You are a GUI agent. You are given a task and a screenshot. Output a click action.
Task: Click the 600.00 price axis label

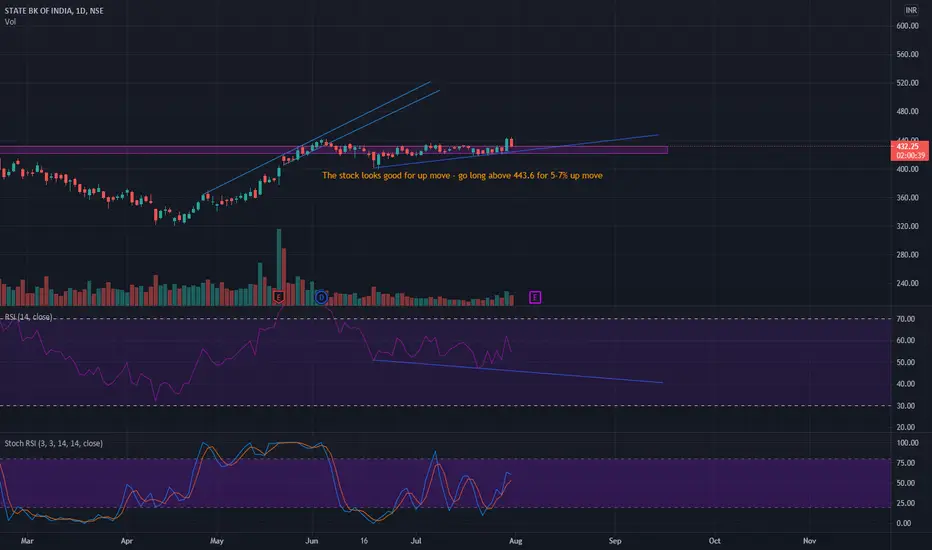pos(907,26)
